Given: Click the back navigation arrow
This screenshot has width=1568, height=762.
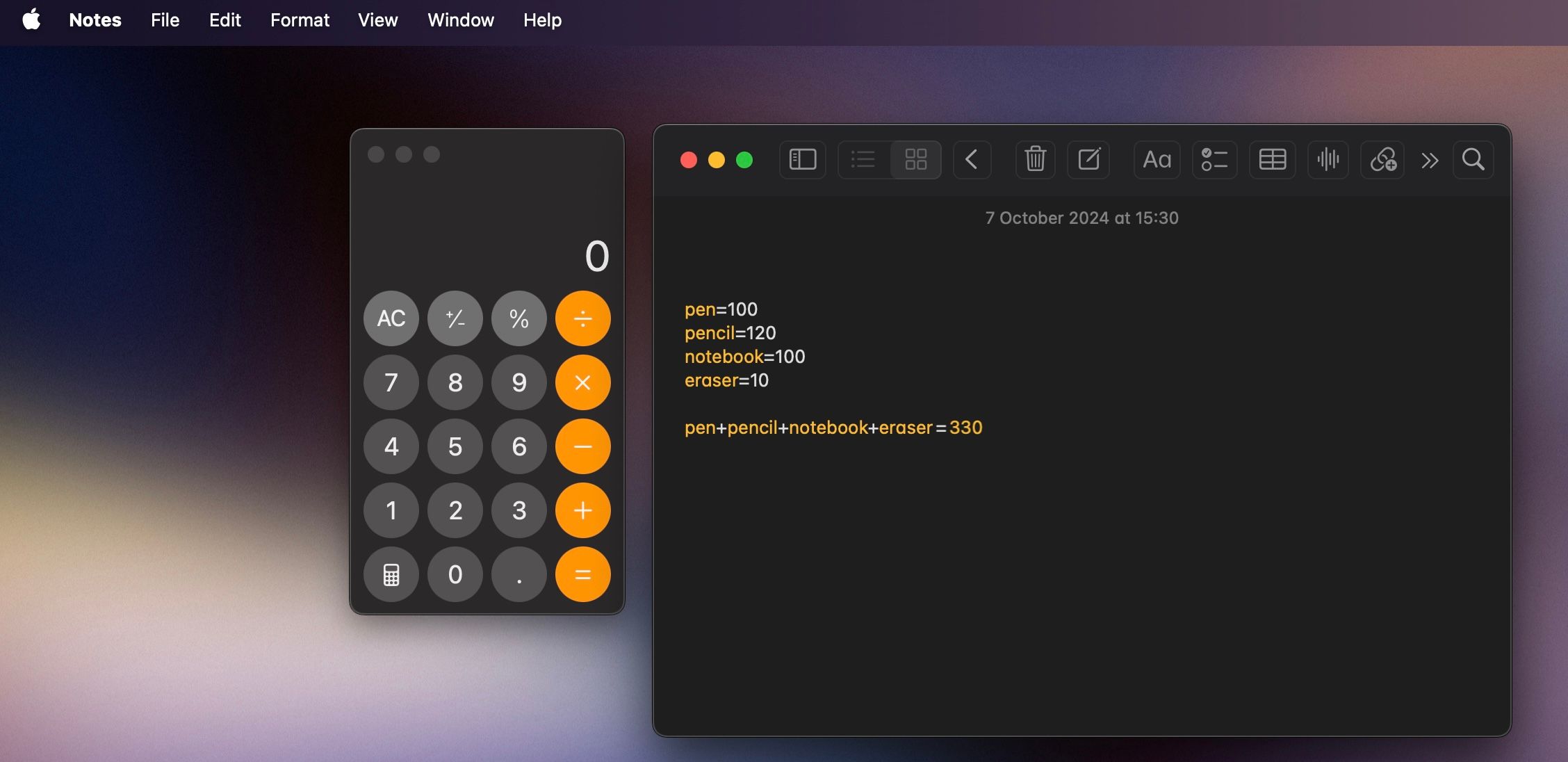Looking at the screenshot, I should [x=971, y=159].
